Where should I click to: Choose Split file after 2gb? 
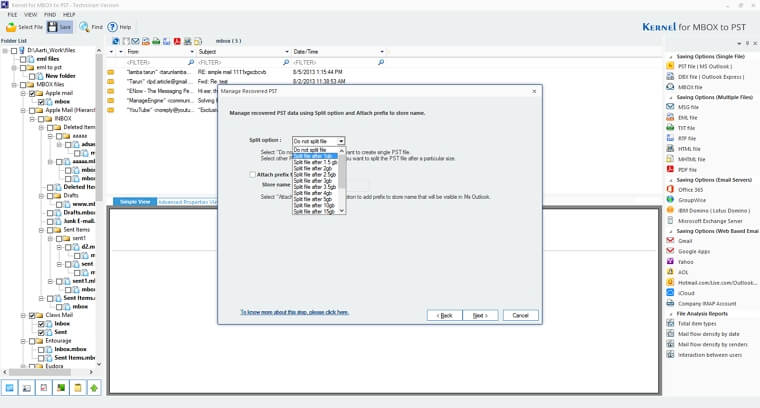pyautogui.click(x=313, y=169)
